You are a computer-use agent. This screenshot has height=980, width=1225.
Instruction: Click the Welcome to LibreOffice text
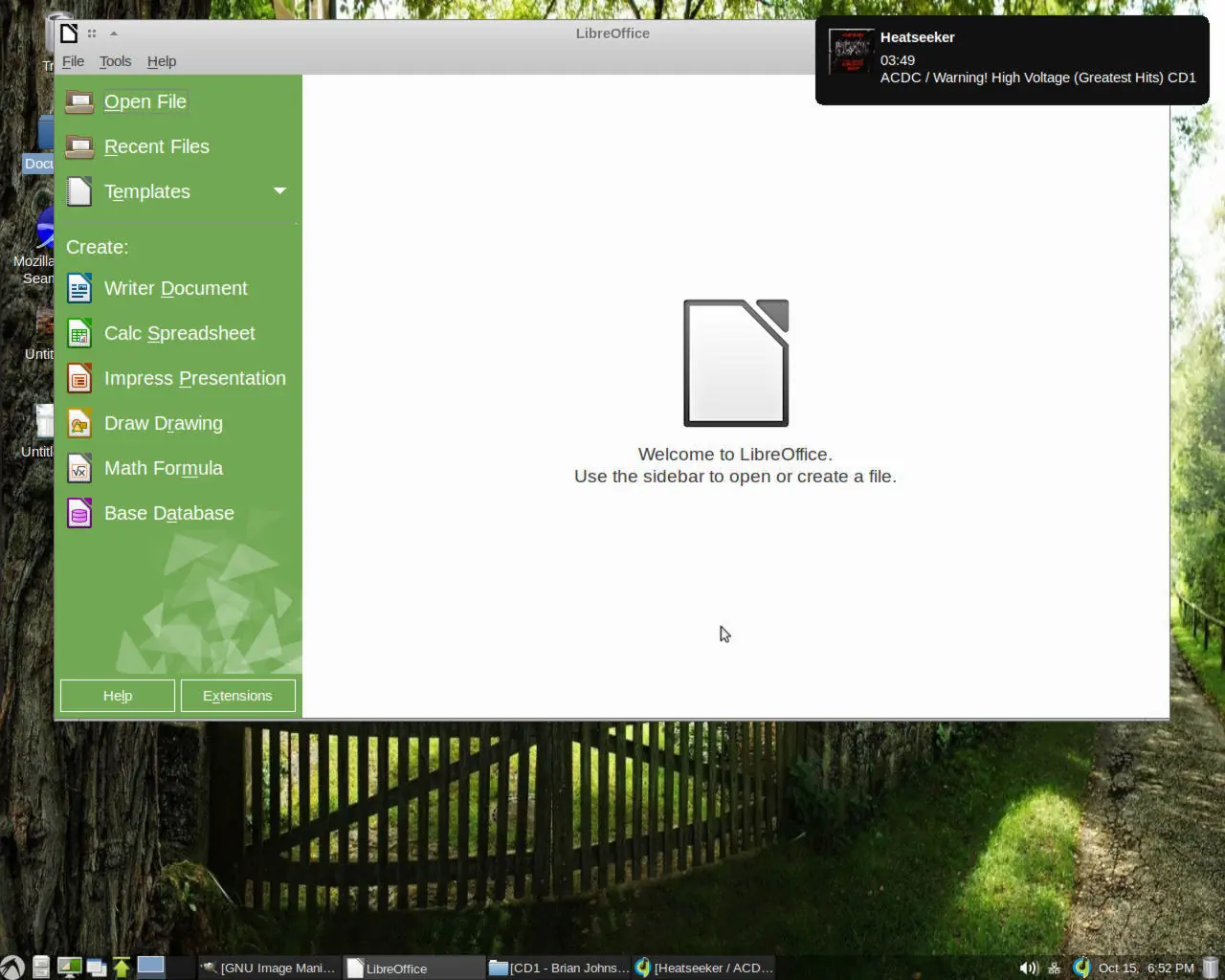click(735, 455)
